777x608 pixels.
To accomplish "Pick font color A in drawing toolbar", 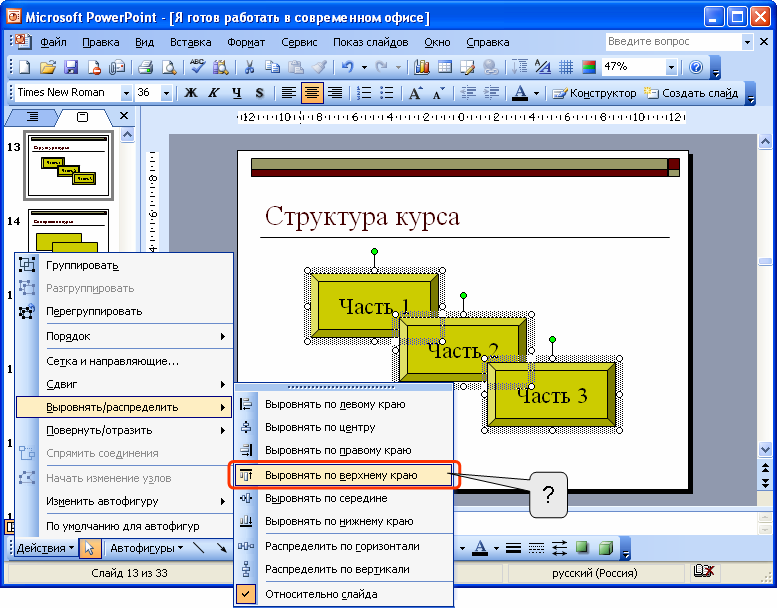I will point(480,548).
